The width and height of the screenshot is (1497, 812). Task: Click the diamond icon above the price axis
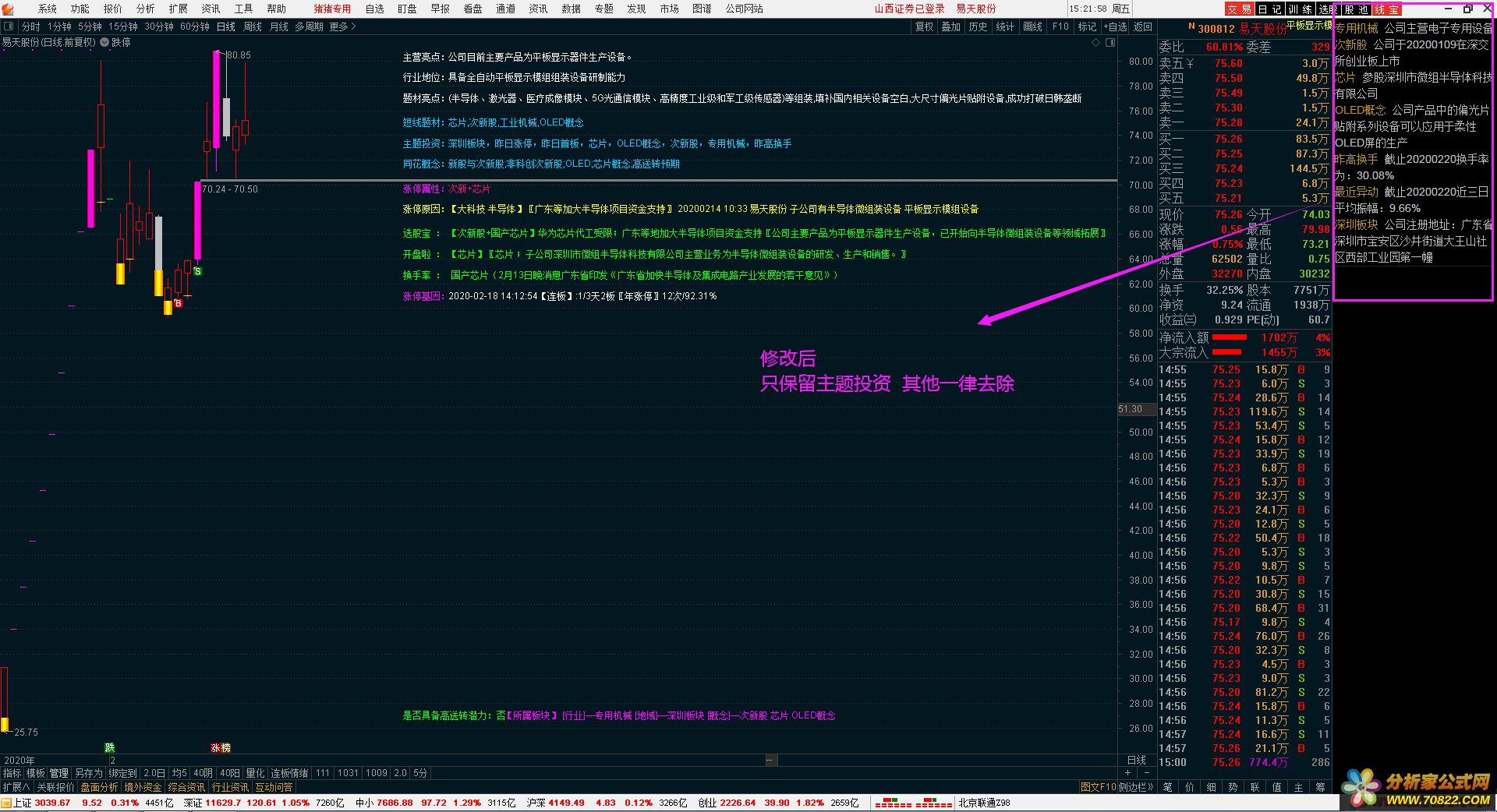tap(1095, 43)
